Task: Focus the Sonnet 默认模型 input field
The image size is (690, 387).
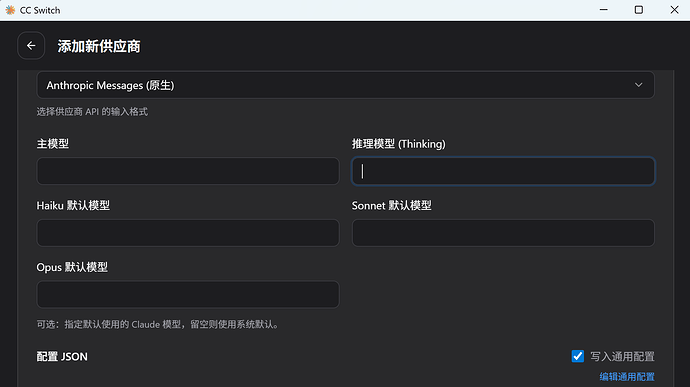Action: coord(503,232)
